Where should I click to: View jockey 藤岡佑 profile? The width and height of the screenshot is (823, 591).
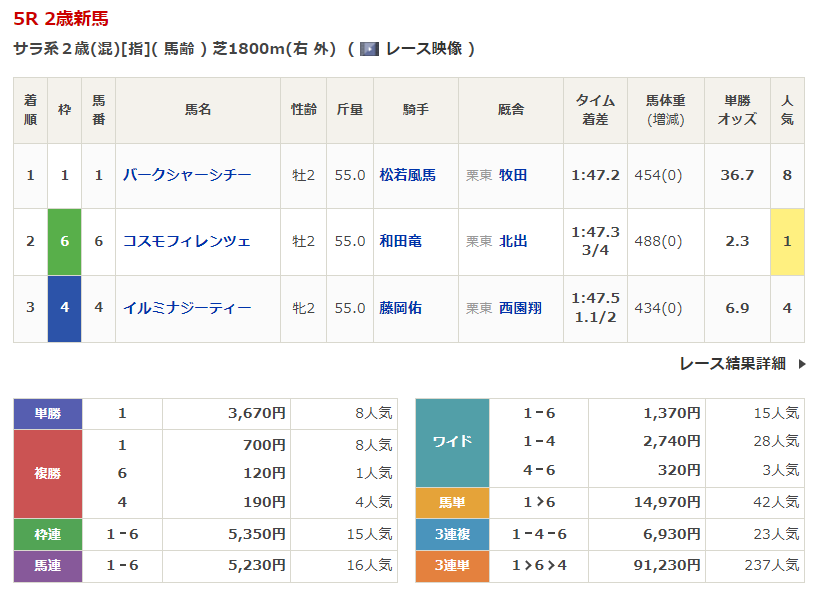(x=400, y=308)
